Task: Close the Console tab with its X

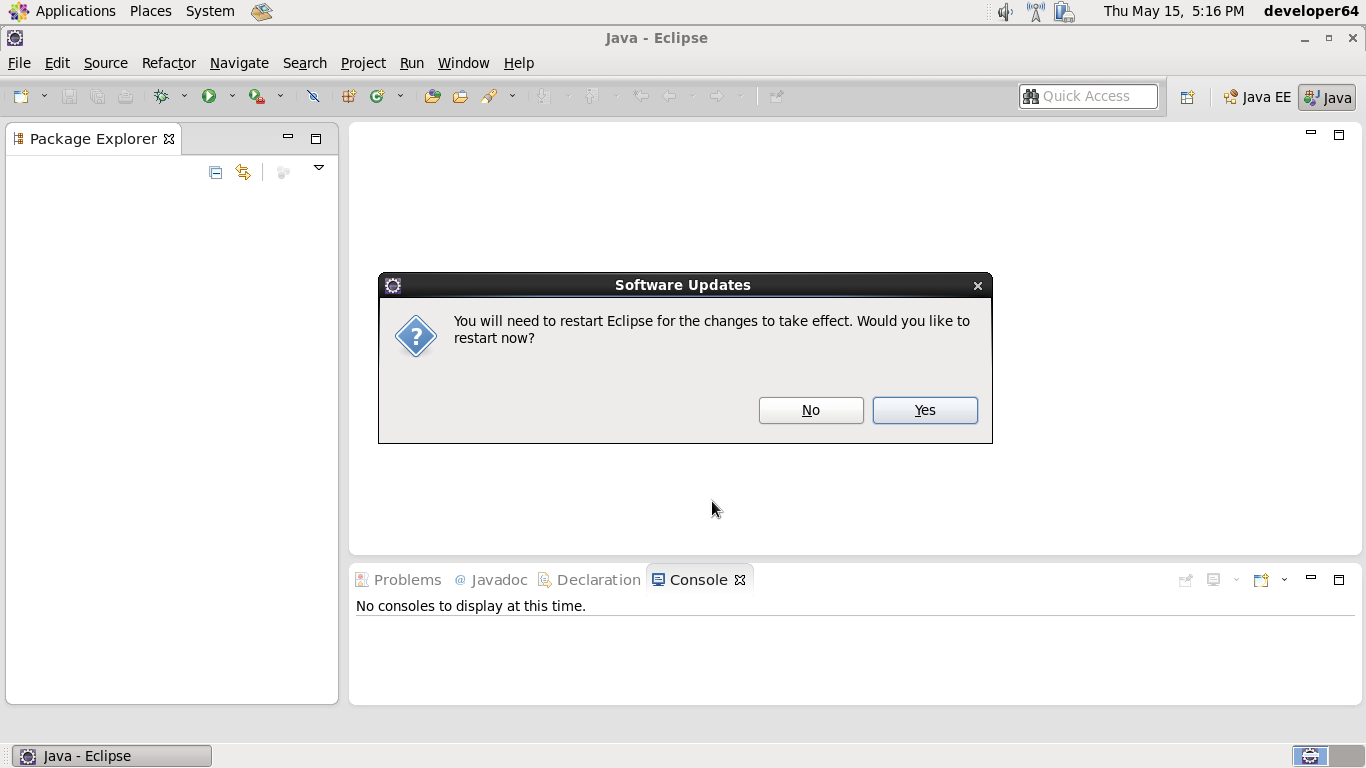Action: pos(740,580)
